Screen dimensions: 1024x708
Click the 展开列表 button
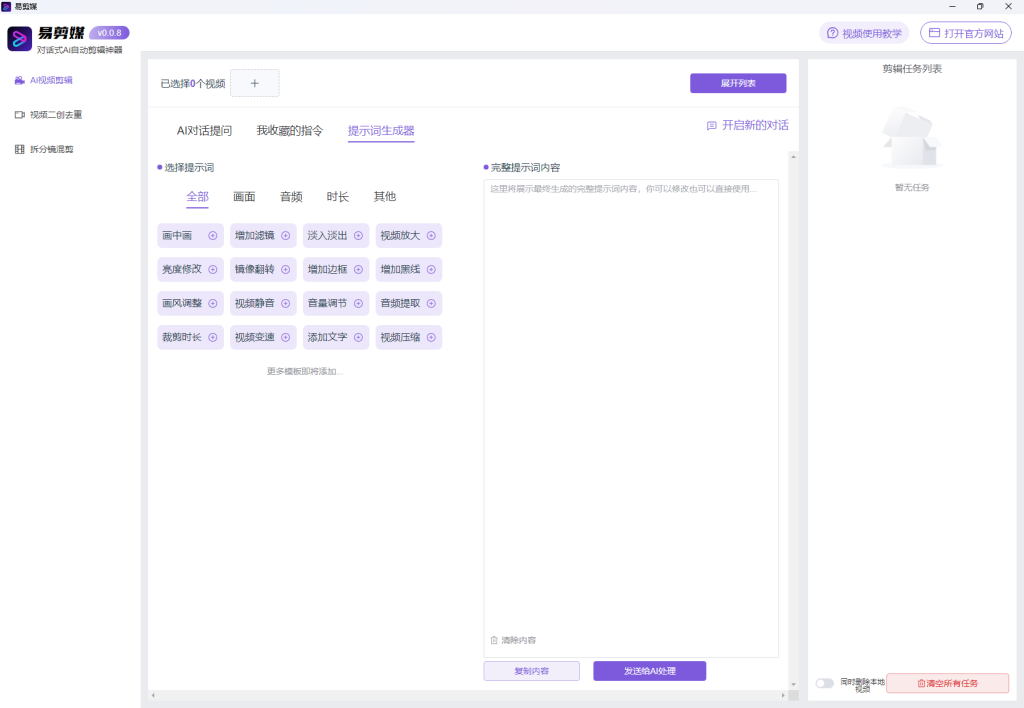pyautogui.click(x=738, y=83)
